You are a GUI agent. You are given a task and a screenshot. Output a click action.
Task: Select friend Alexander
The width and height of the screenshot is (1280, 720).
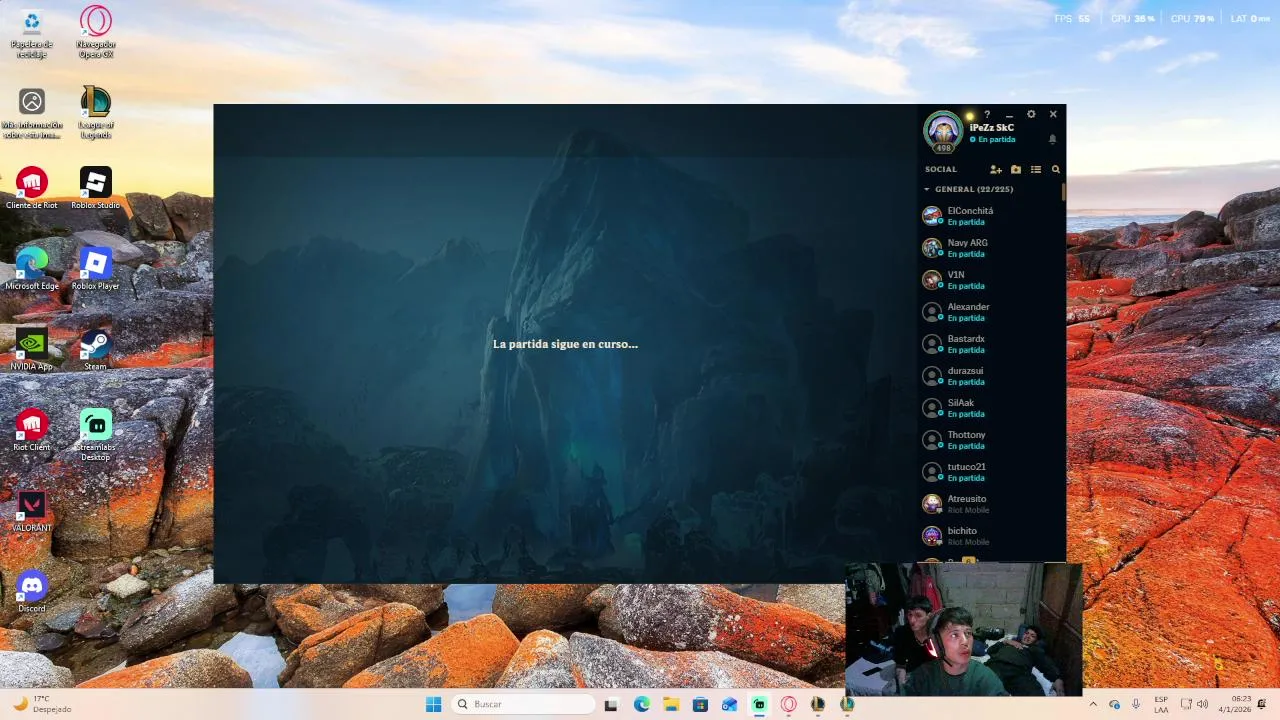pyautogui.click(x=990, y=312)
